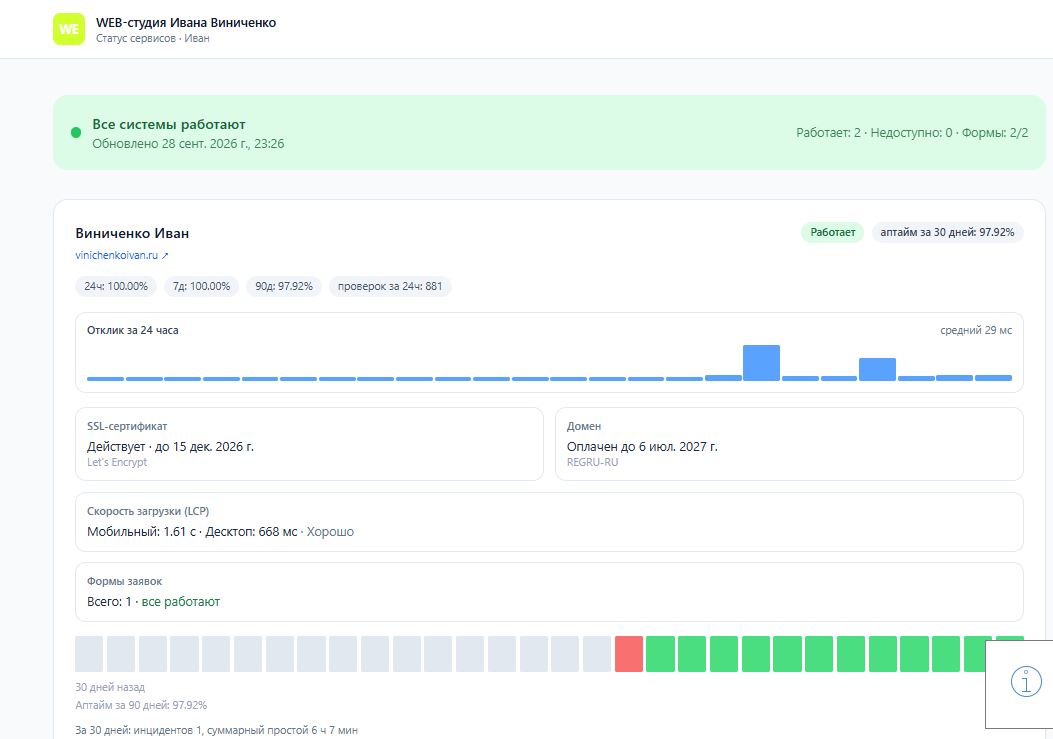1053x739 pixels.
Task: Click "Действует · до 15 дек. 2026 г." text
Action: 171,447
